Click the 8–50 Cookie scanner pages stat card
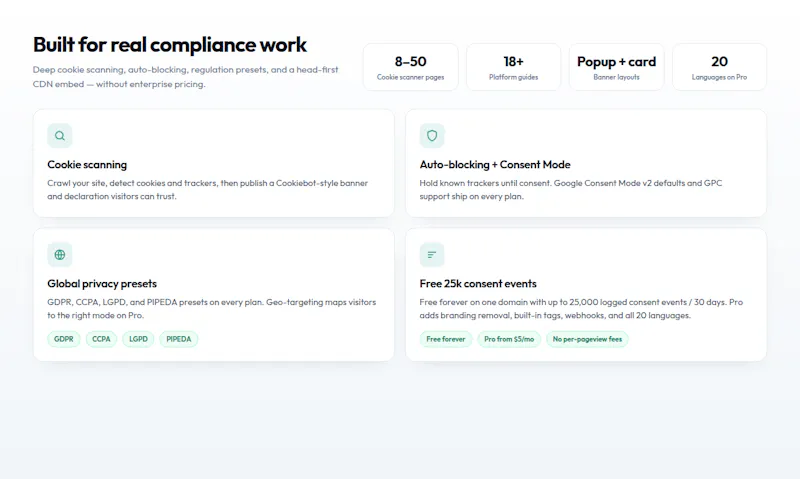Viewport: 800px width, 479px height. coord(411,67)
